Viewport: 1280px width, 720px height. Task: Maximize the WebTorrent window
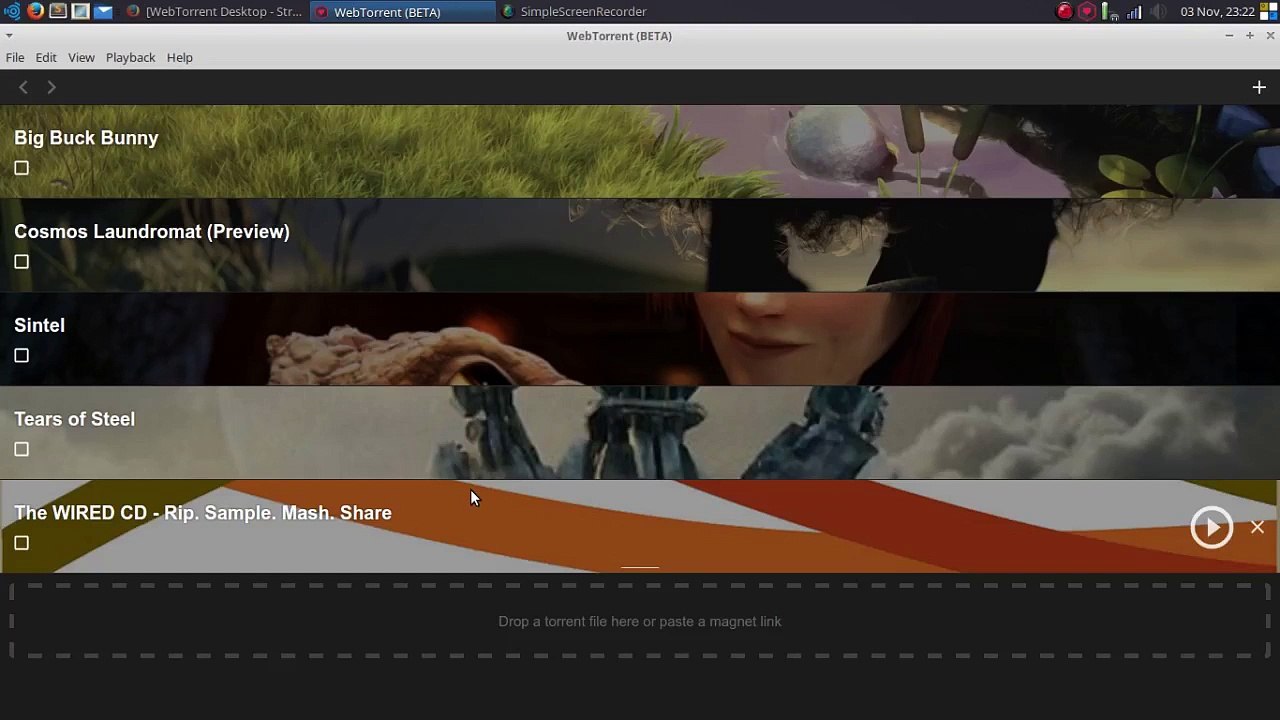[x=1249, y=36]
